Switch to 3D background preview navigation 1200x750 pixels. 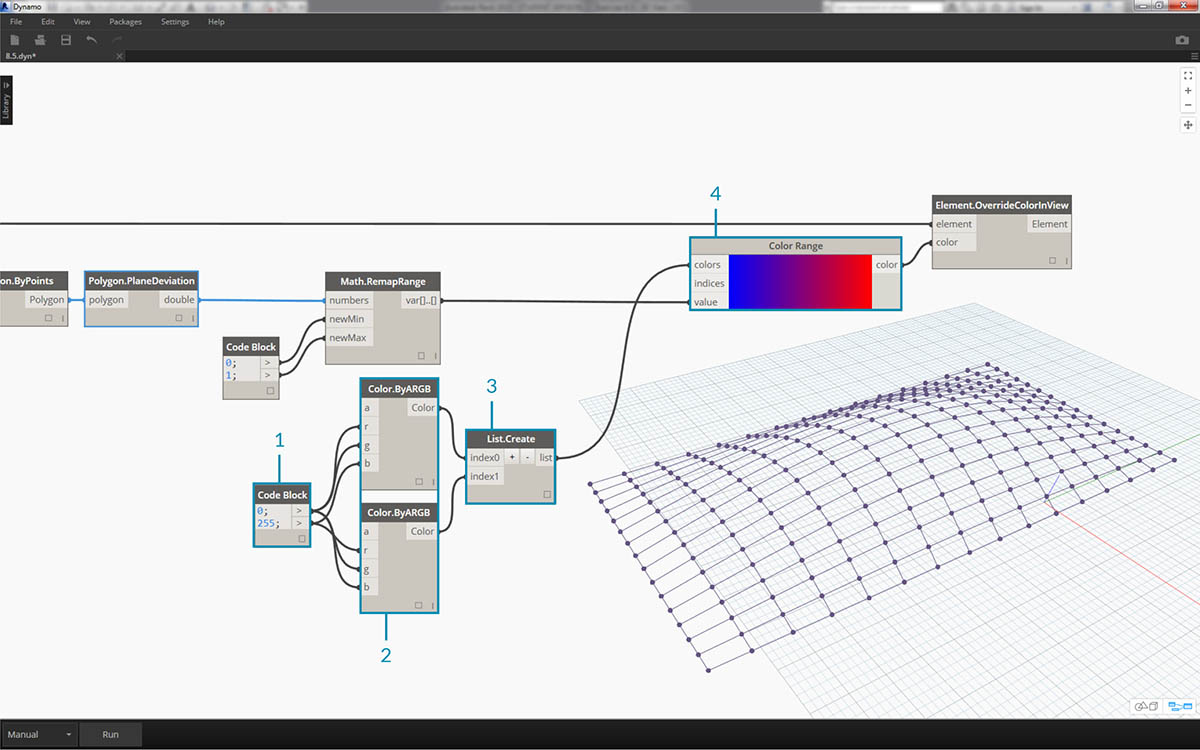pyautogui.click(x=1146, y=706)
